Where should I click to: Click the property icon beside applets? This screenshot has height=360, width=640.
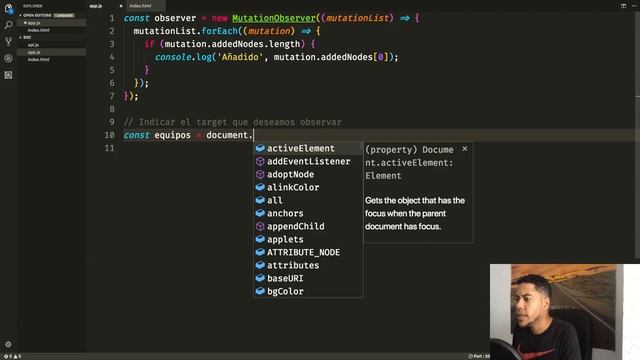click(260, 239)
